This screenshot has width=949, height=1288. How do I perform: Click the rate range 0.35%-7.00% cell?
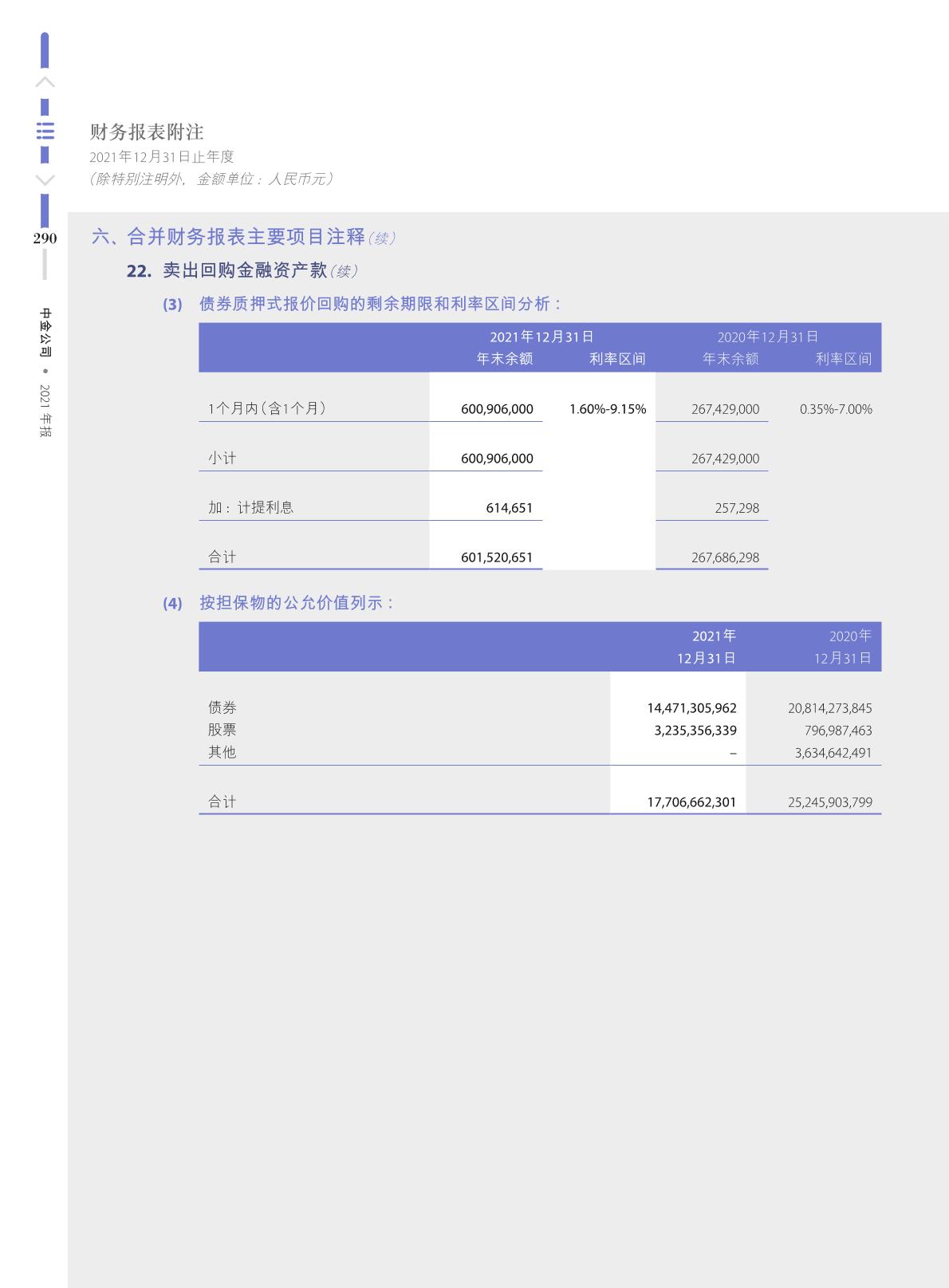point(835,409)
